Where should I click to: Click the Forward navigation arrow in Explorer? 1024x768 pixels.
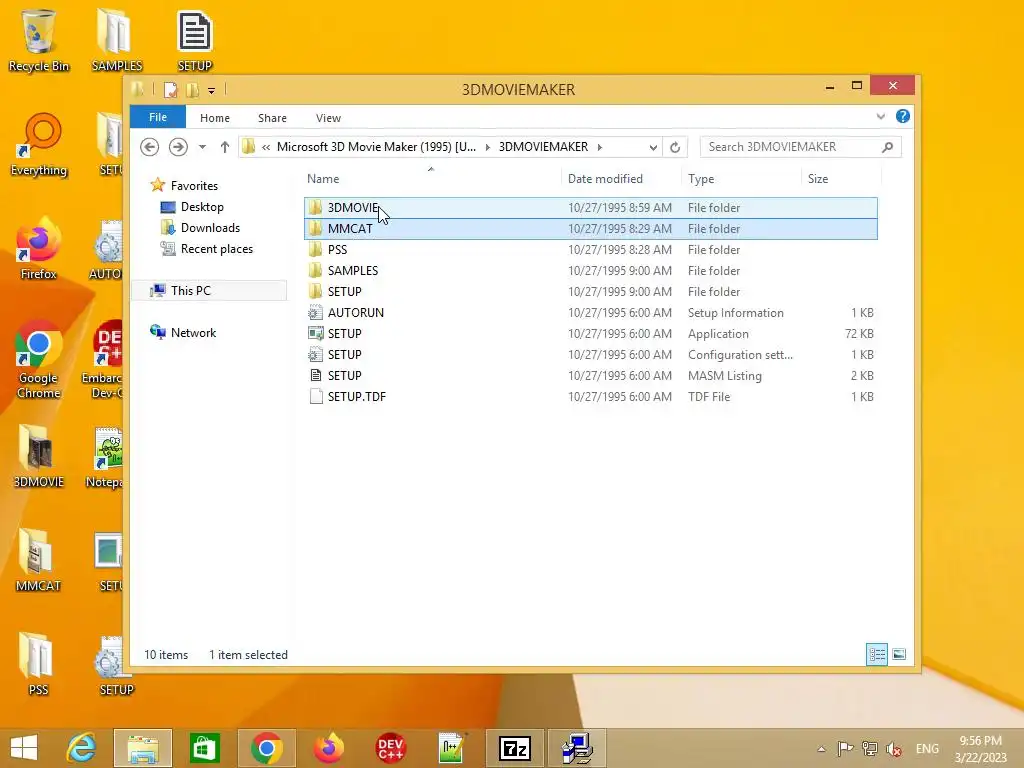point(178,147)
